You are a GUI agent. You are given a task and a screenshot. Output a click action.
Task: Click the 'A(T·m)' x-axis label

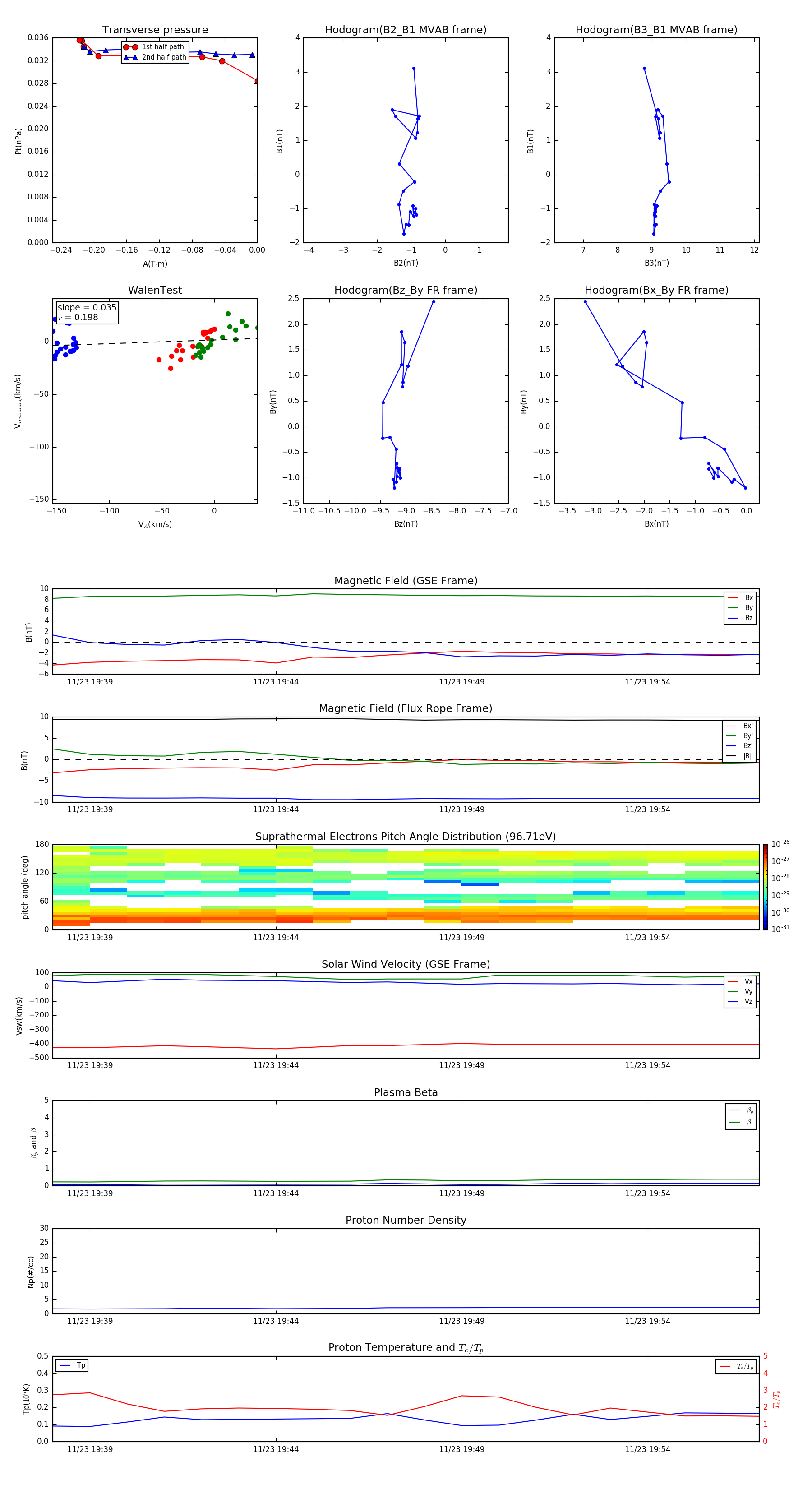[x=155, y=264]
